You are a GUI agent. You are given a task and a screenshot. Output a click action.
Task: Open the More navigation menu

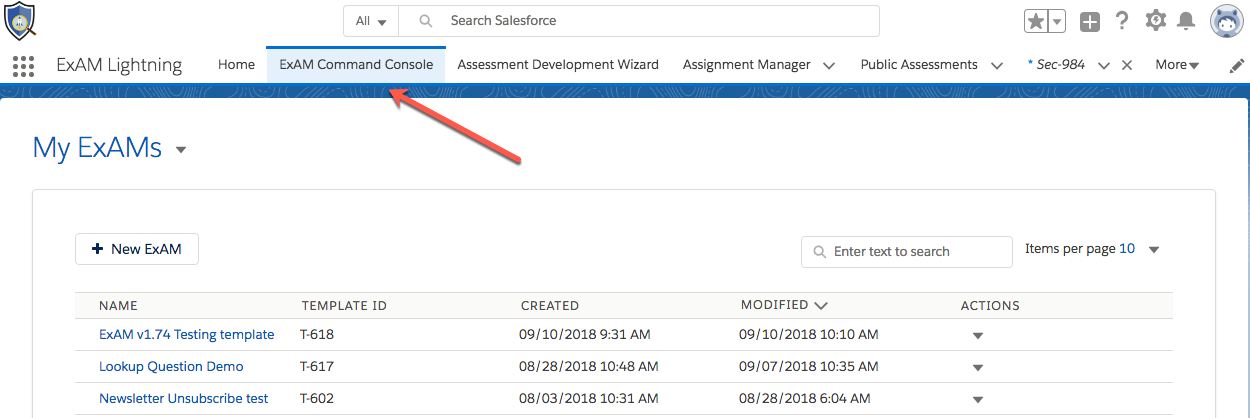(x=1177, y=65)
